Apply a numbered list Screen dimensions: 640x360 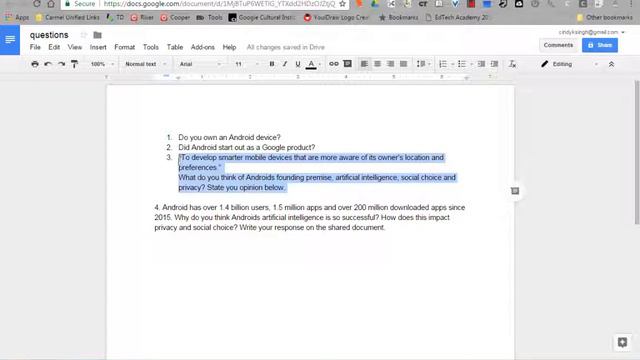coord(443,64)
